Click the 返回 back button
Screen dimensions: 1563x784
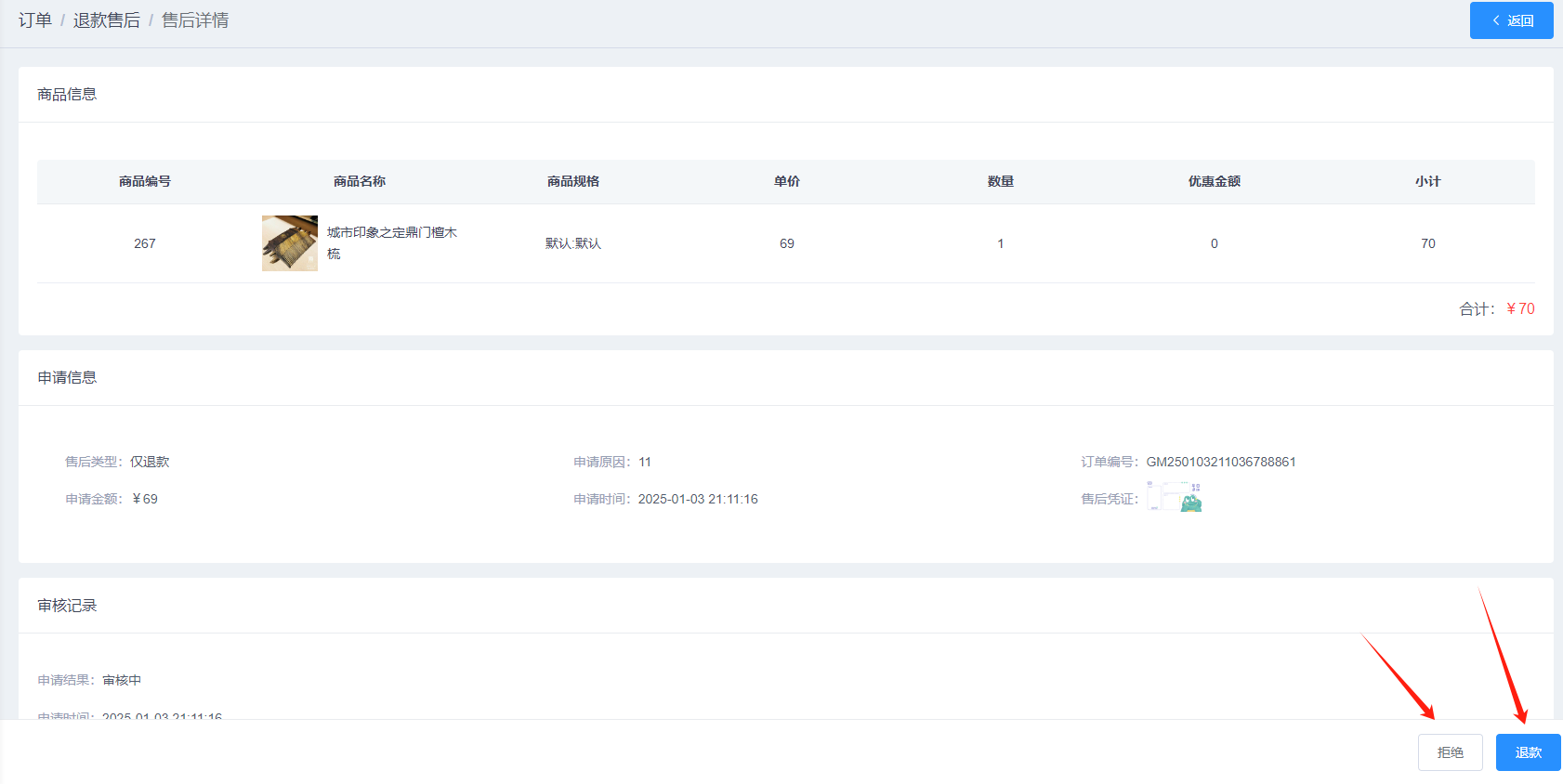[x=1511, y=20]
